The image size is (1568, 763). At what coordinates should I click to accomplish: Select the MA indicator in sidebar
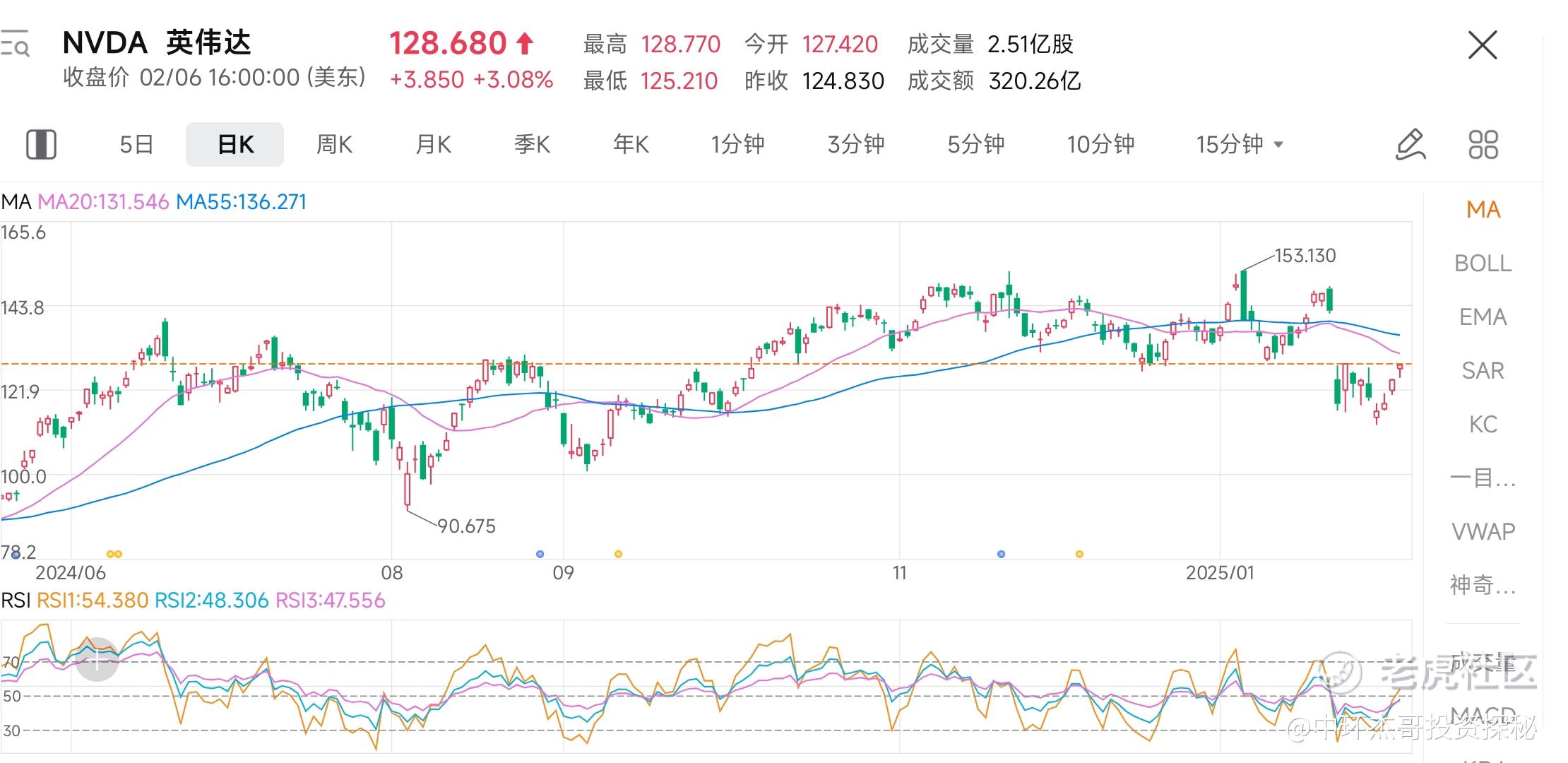point(1483,210)
